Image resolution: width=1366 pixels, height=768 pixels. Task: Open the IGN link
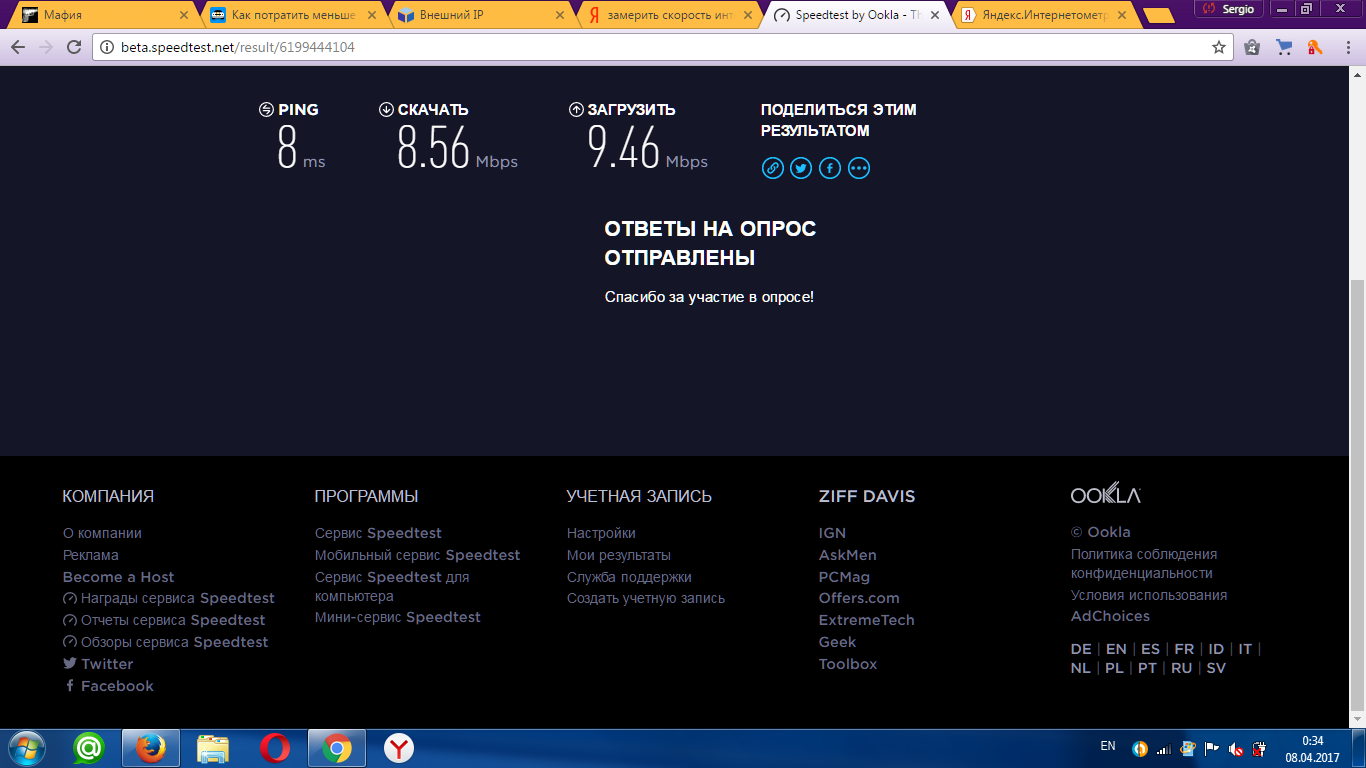coord(832,533)
